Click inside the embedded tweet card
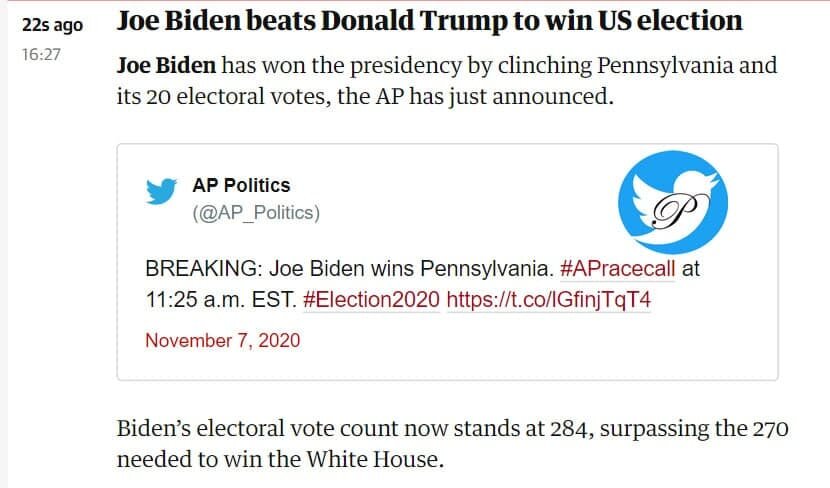 tap(447, 262)
